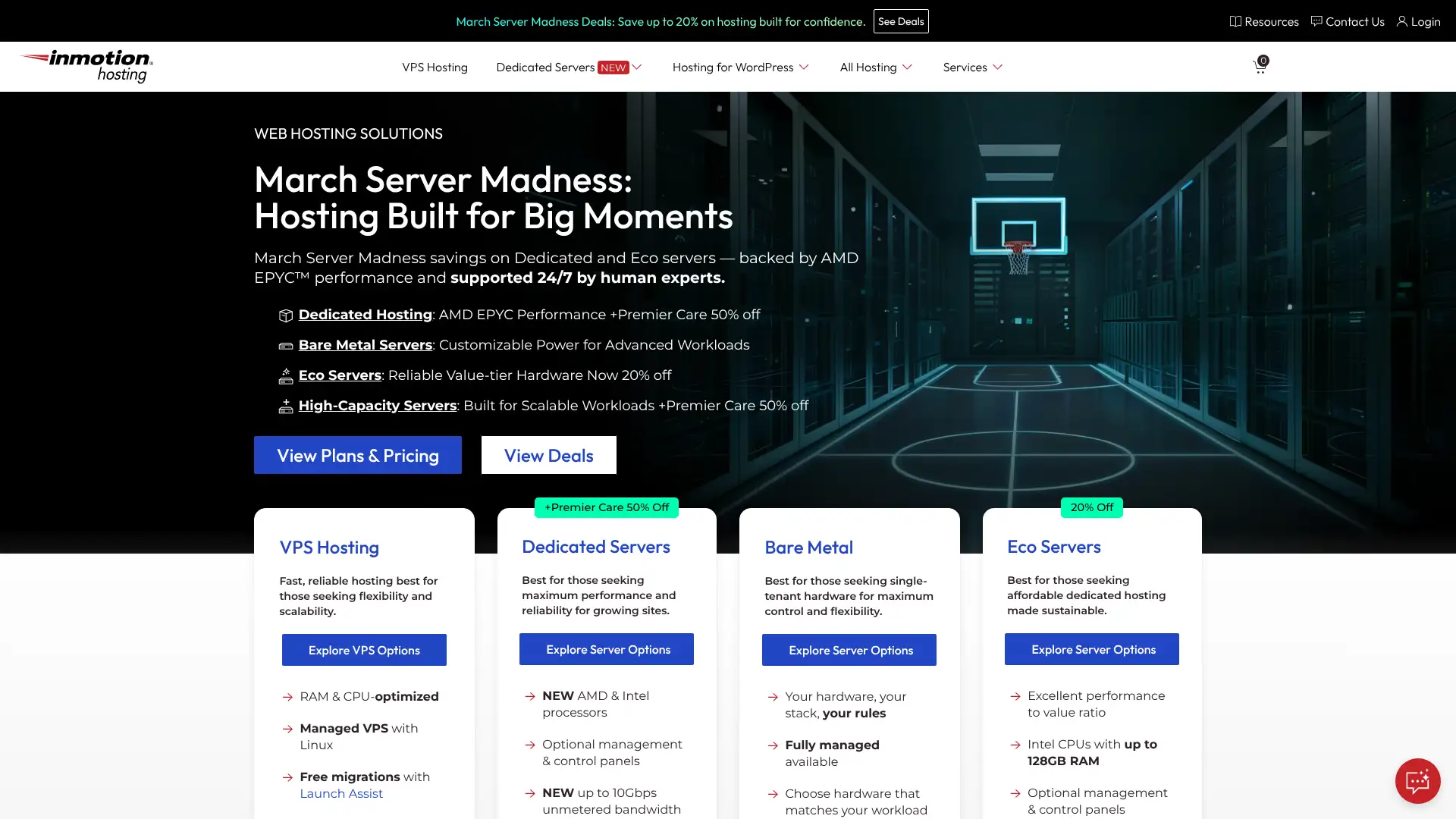The image size is (1456, 819).
Task: Click 'Choose hardware that matches your workload' text
Action: (x=856, y=802)
